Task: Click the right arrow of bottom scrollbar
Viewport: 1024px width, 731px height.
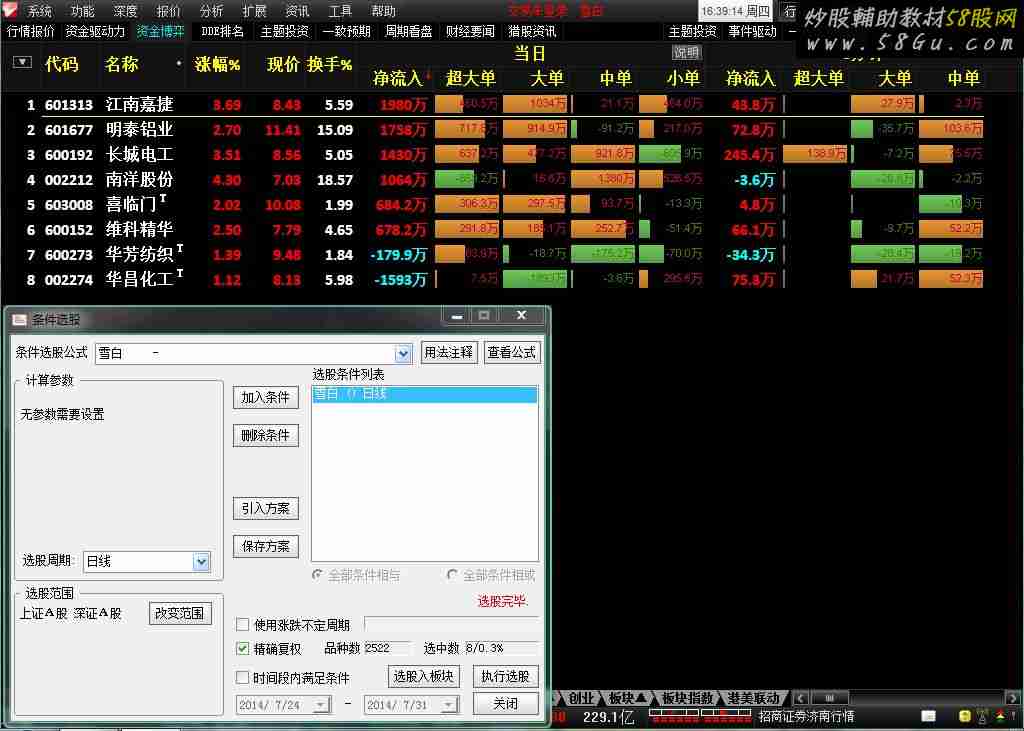Action: coord(1012,698)
